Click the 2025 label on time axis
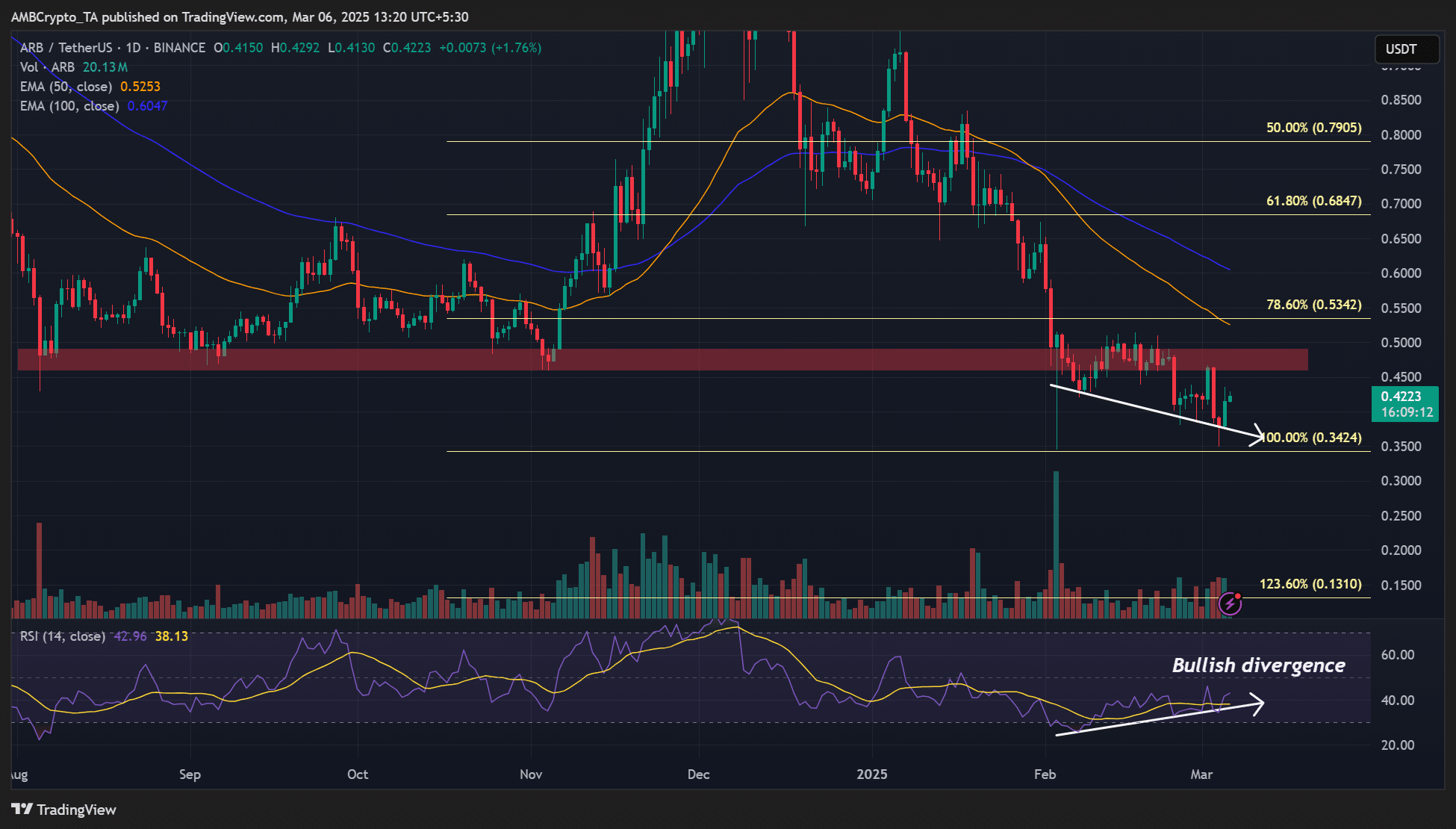Image resolution: width=1456 pixels, height=829 pixels. coord(872,774)
